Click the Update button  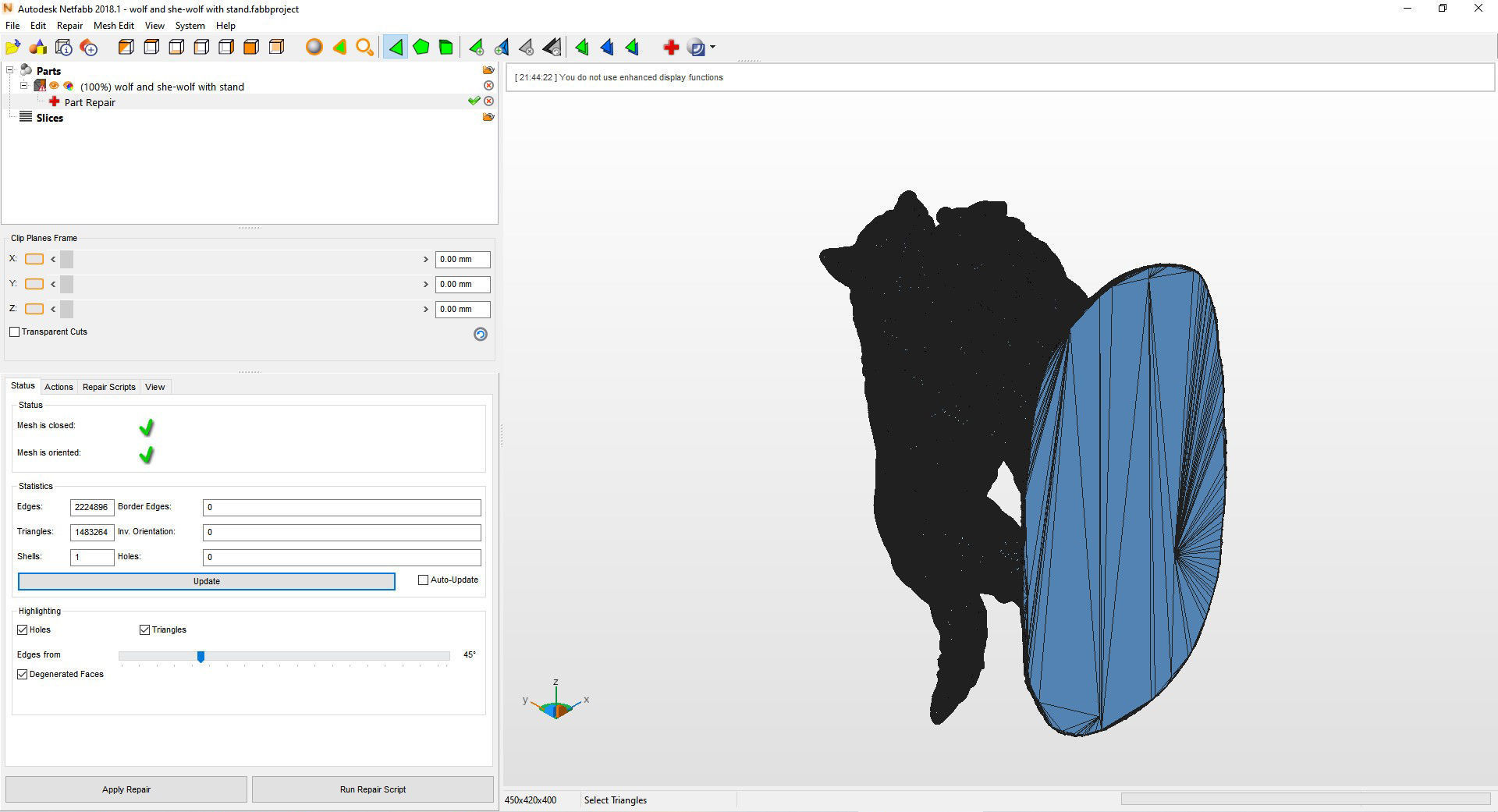[207, 581]
